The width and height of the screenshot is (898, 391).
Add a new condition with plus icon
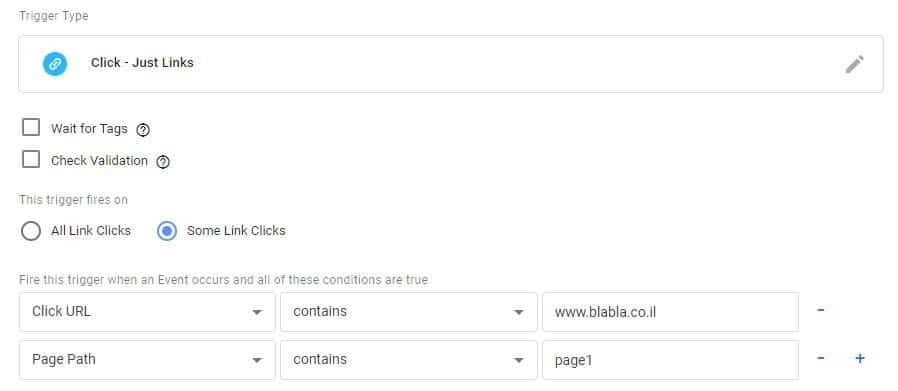(x=860, y=358)
